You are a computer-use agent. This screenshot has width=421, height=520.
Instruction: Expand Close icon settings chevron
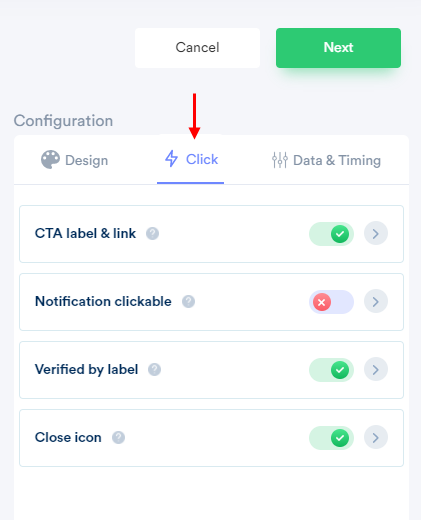pos(376,437)
